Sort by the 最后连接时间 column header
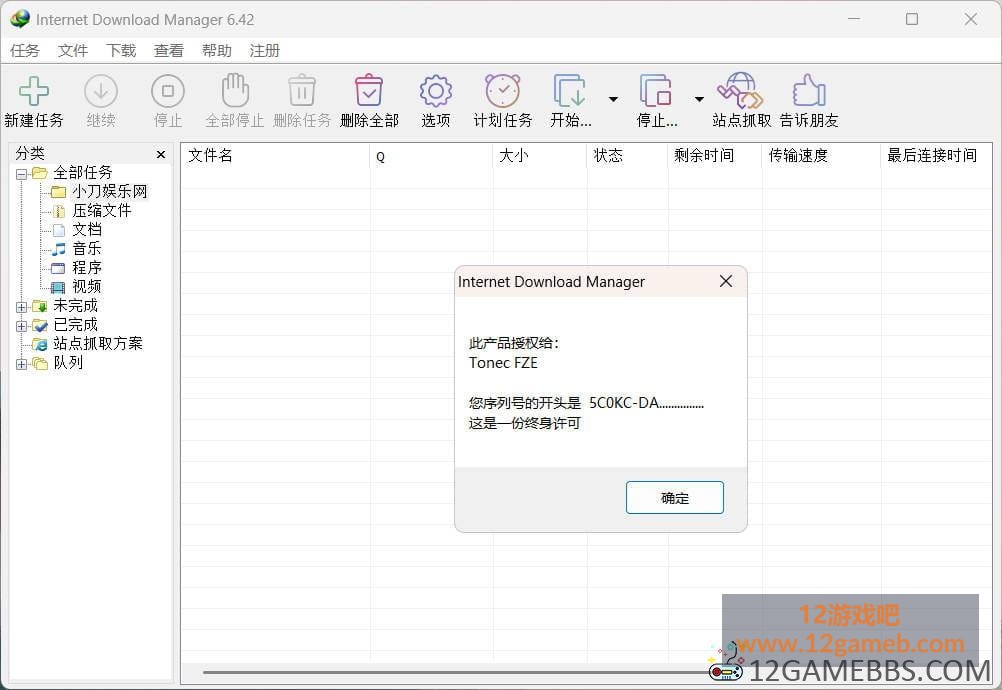This screenshot has width=1002, height=690. [x=937, y=155]
